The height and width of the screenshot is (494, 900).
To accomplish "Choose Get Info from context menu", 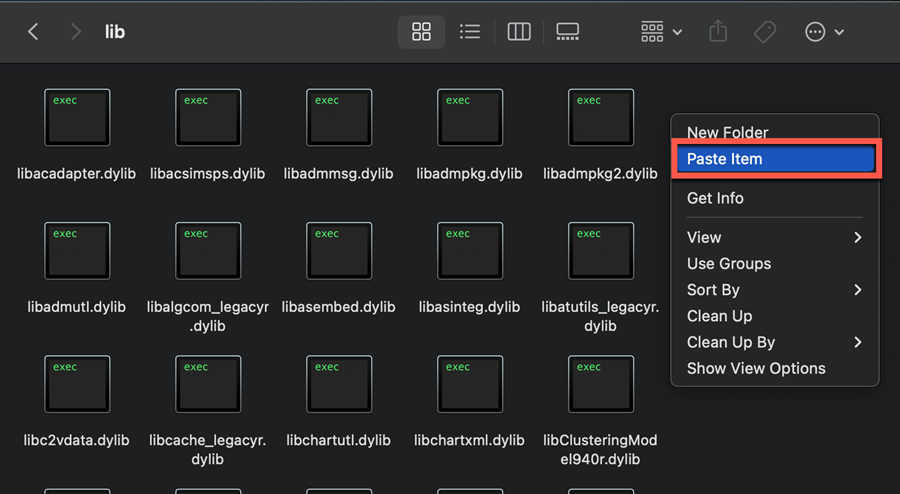I will click(775, 198).
